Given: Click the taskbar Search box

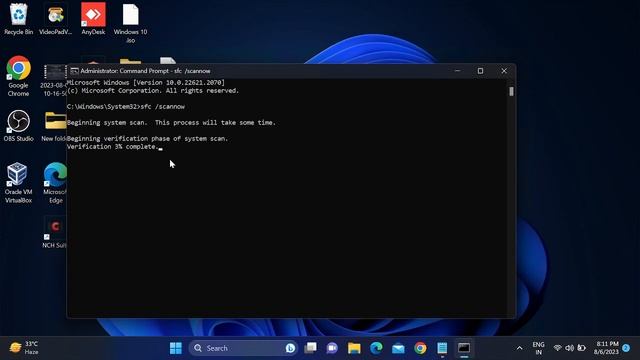Looking at the screenshot, I should pyautogui.click(x=243, y=348).
